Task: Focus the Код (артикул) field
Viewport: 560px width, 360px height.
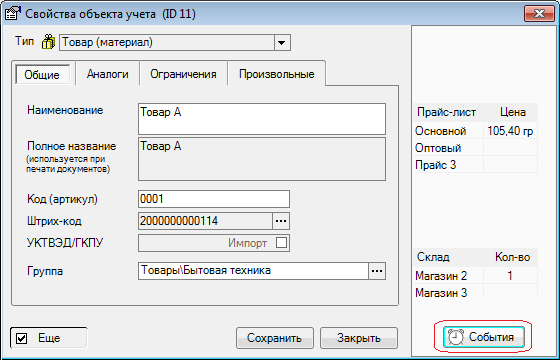Action: (214, 199)
